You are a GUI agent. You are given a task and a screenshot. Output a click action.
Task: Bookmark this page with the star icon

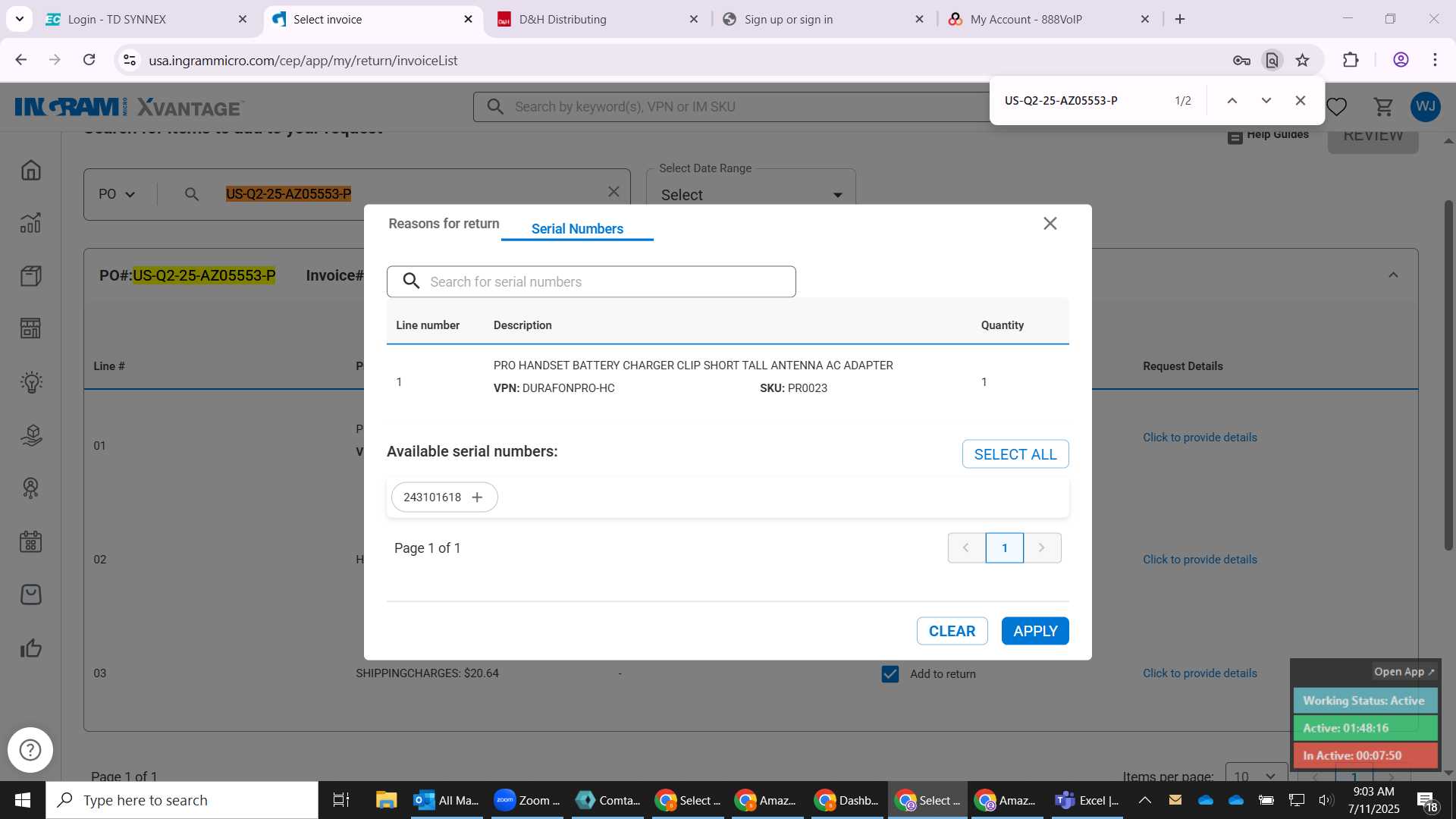tap(1303, 61)
